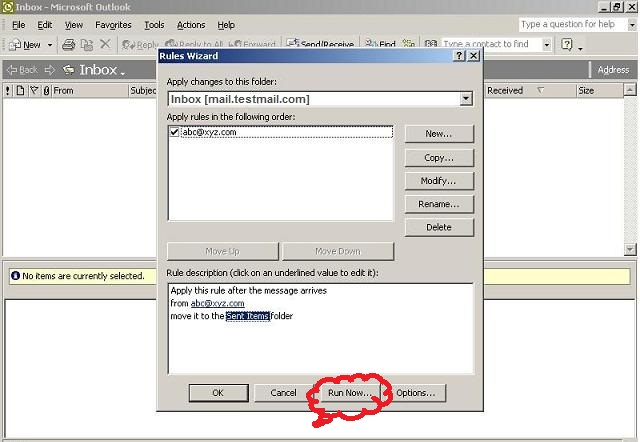640x442 pixels.
Task: Click message list scroll down arrow
Action: 630,249
